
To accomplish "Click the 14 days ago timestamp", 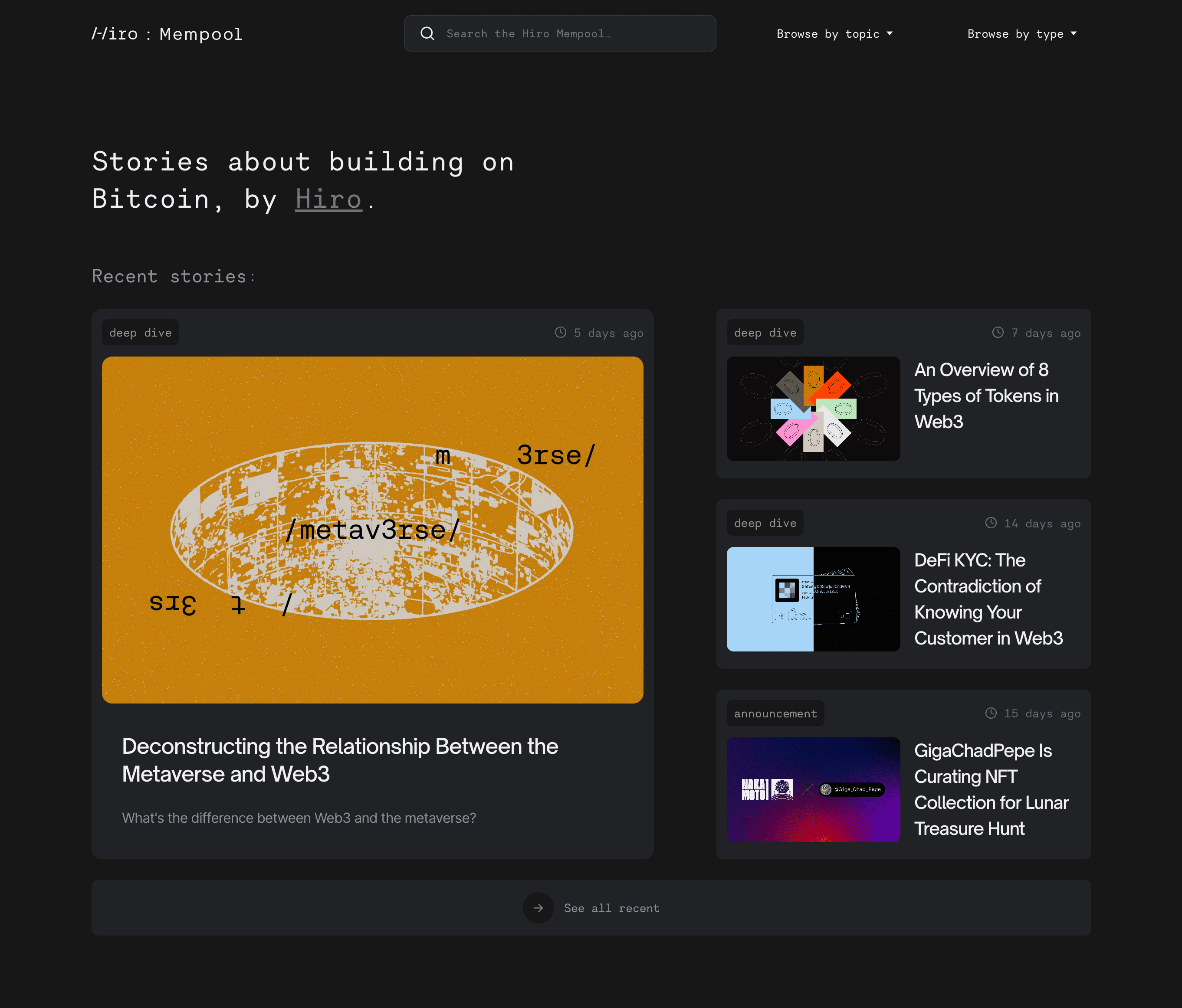I will pyautogui.click(x=1043, y=524).
